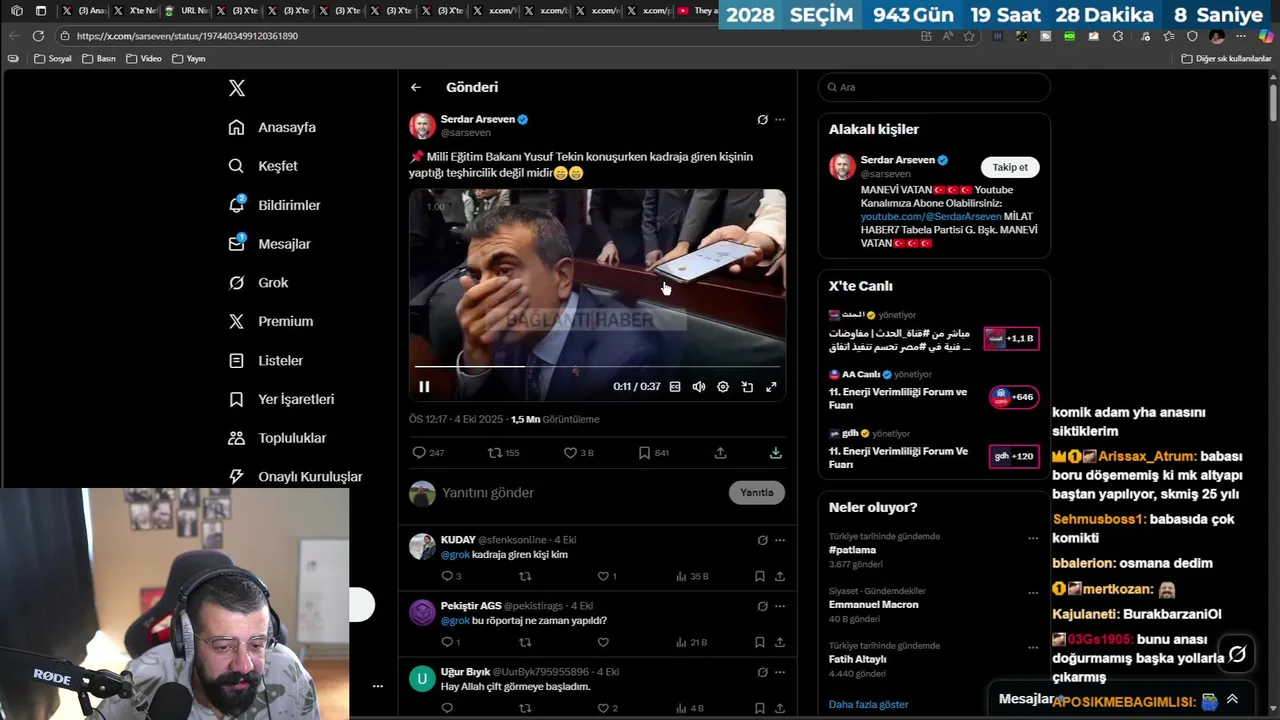Open the Sosyal bookmarks folder
Image resolution: width=1280 pixels, height=720 pixels.
[x=53, y=58]
